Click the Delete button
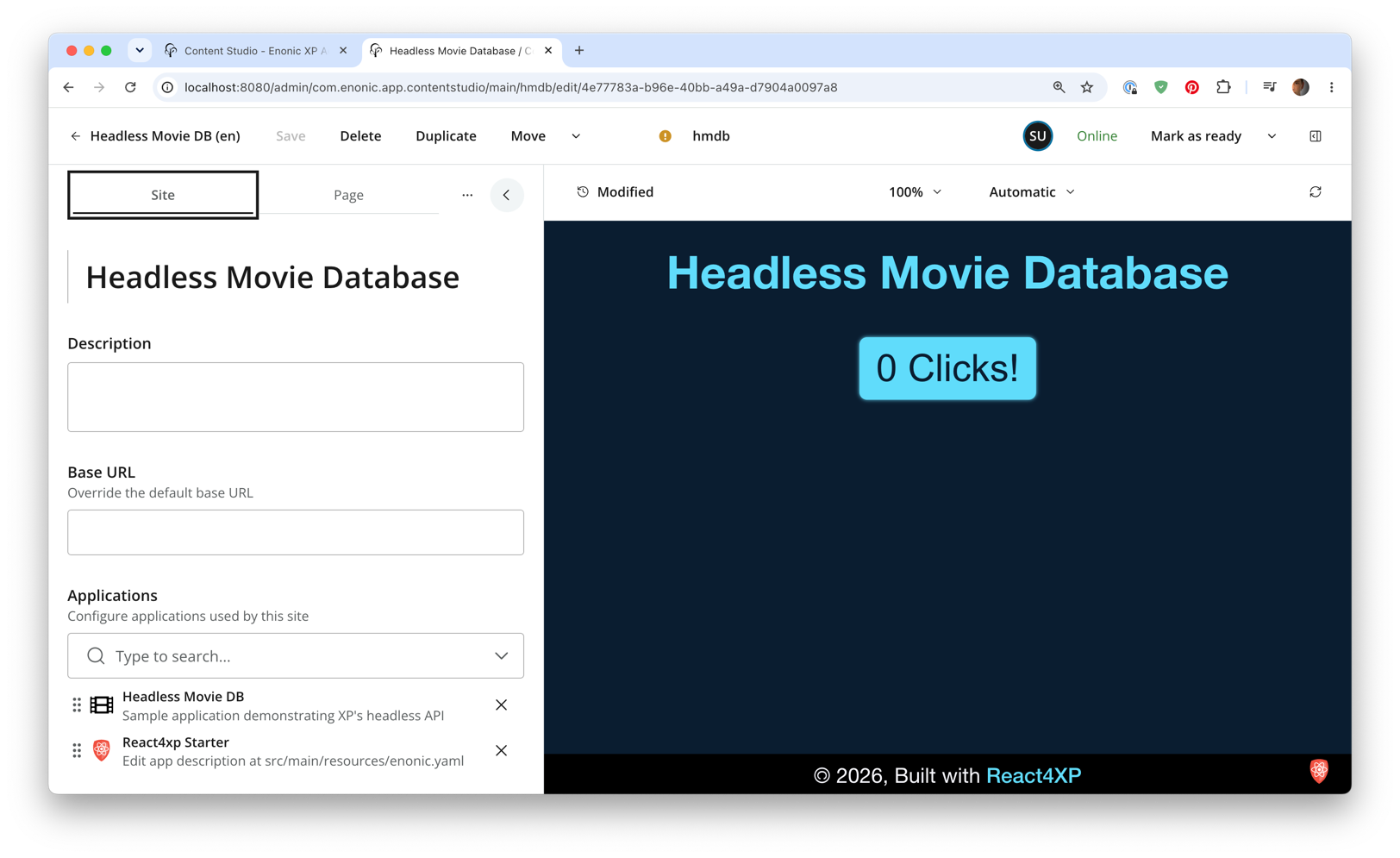The width and height of the screenshot is (1400, 858). tap(360, 136)
